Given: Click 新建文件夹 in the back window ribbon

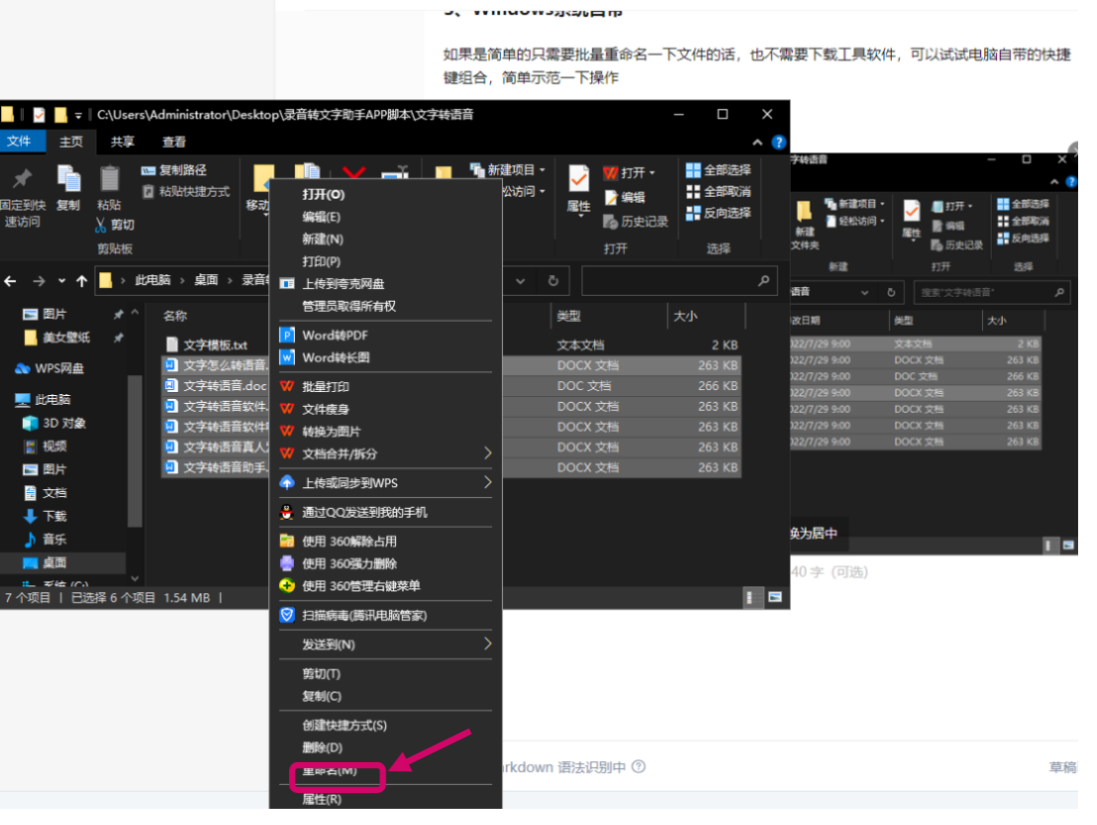Looking at the screenshot, I should point(805,225).
